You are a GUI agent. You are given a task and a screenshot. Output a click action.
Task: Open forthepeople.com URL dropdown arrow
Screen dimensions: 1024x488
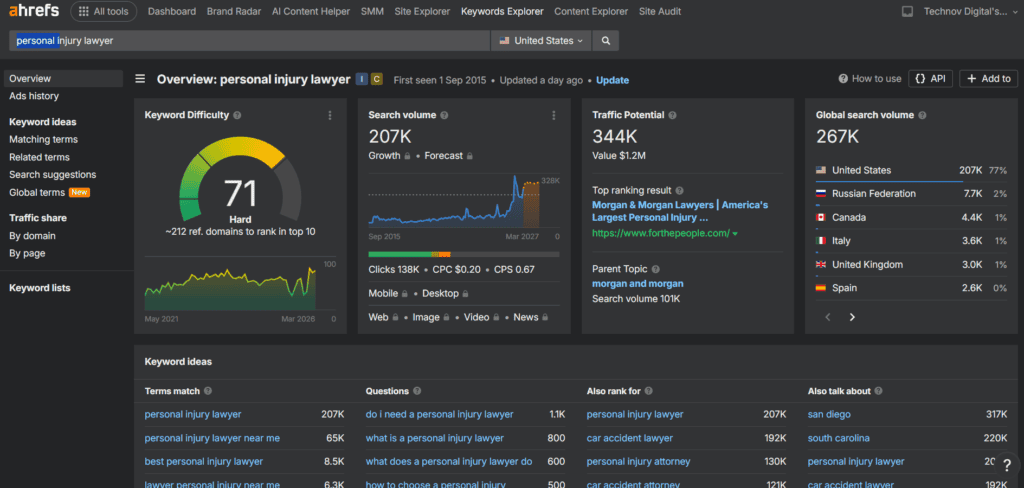click(x=735, y=233)
